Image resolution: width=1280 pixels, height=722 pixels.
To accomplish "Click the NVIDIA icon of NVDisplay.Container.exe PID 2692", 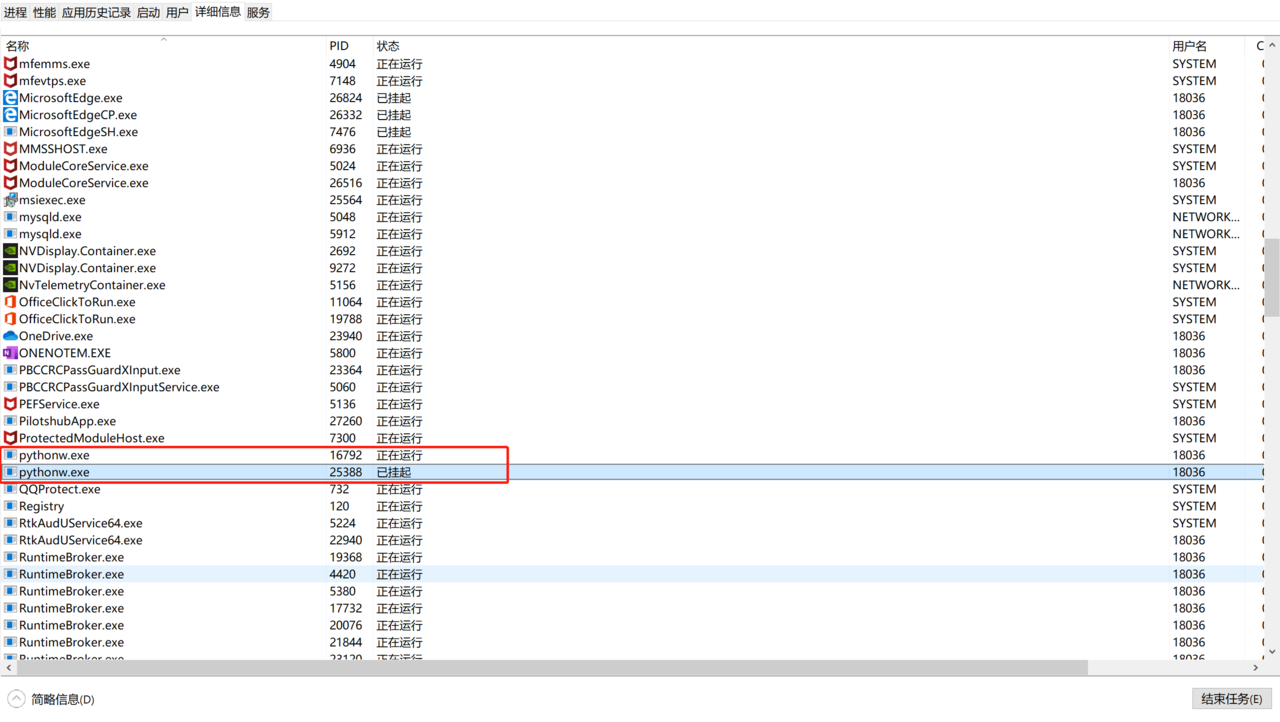I will coord(10,251).
